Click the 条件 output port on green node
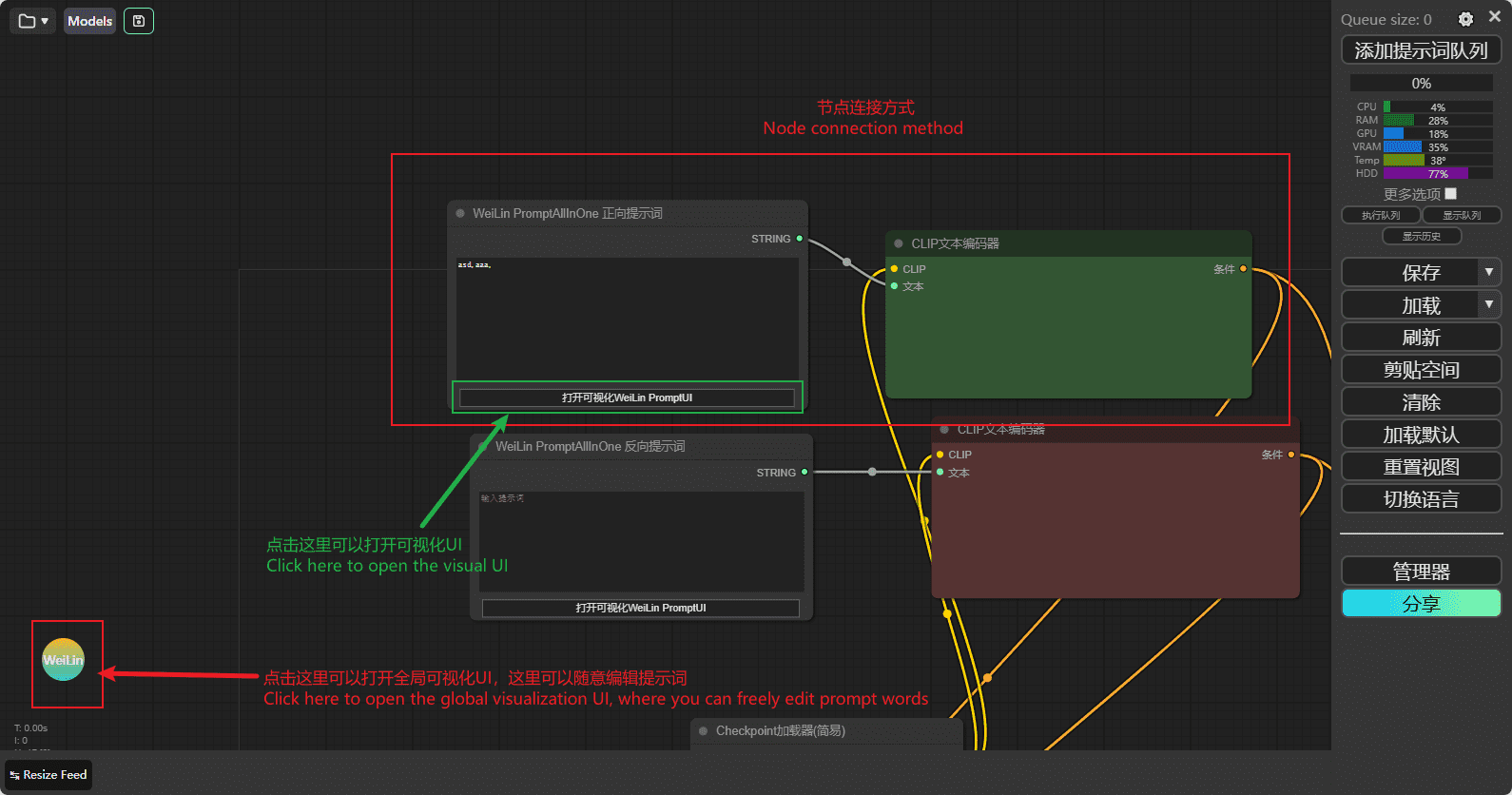The width and height of the screenshot is (1512, 795). (x=1243, y=269)
